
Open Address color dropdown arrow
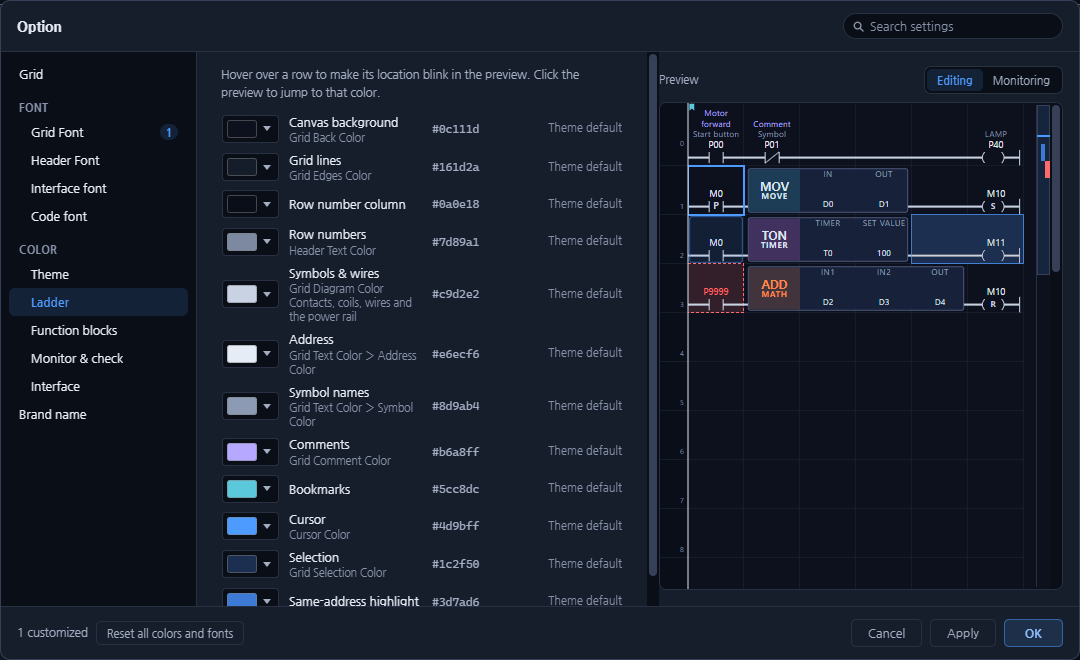coord(267,353)
